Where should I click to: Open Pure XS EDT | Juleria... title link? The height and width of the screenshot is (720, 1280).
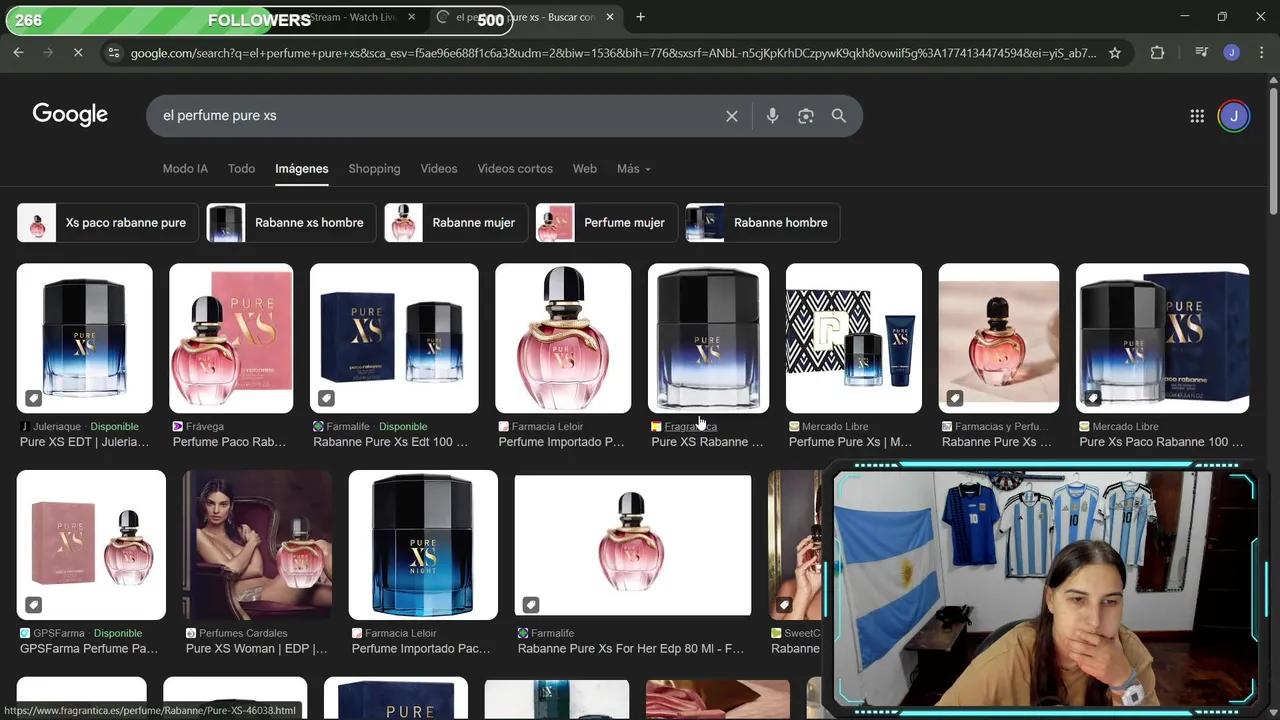(84, 442)
